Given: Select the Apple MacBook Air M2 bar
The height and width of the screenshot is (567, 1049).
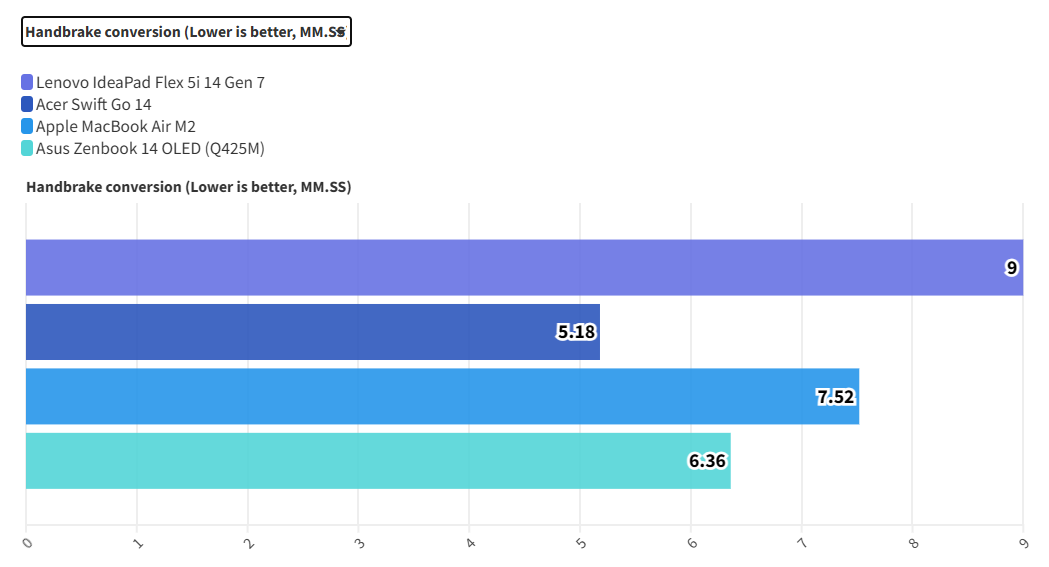Looking at the screenshot, I should 420,396.
